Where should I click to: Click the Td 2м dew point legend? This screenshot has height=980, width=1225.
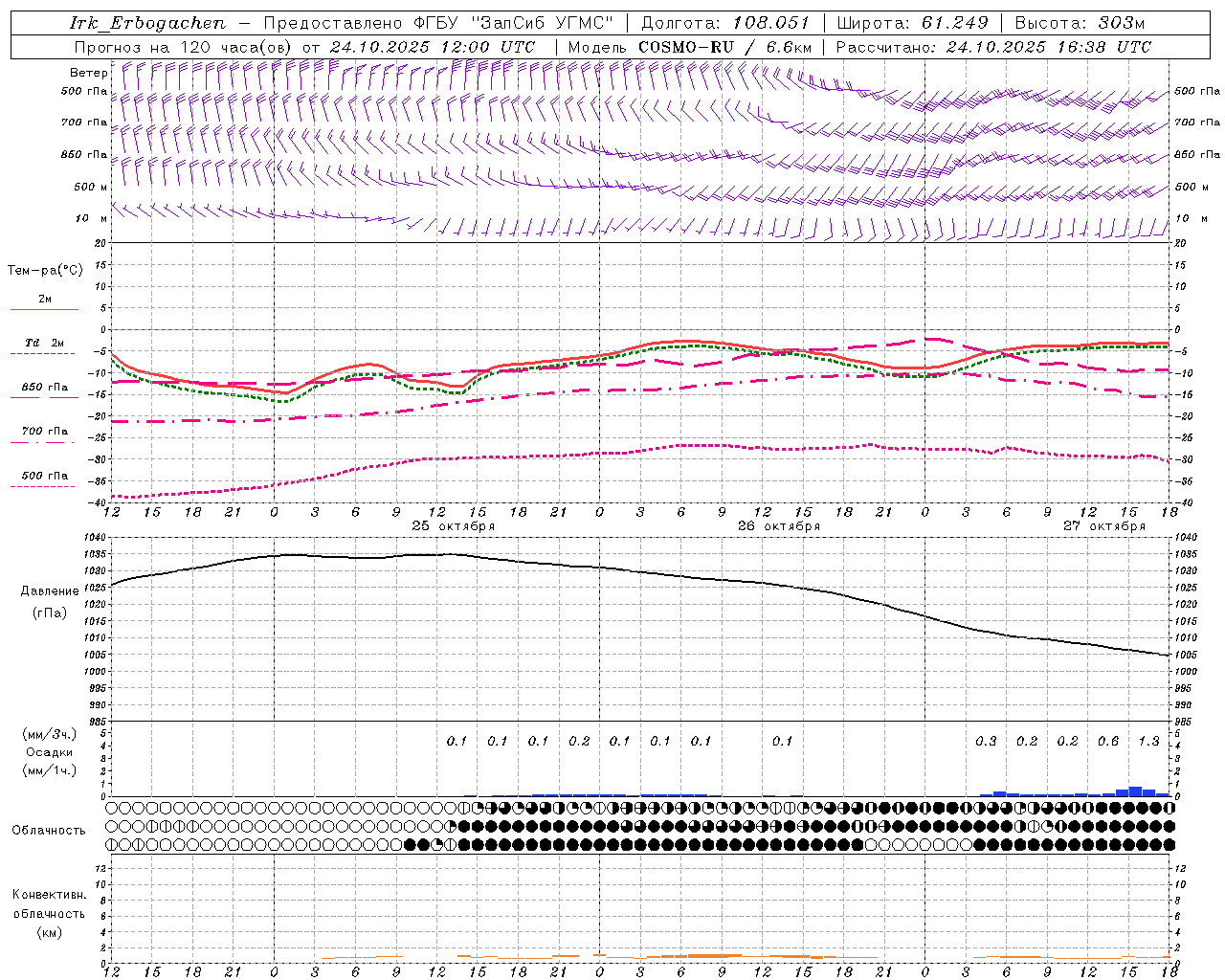tap(44, 344)
